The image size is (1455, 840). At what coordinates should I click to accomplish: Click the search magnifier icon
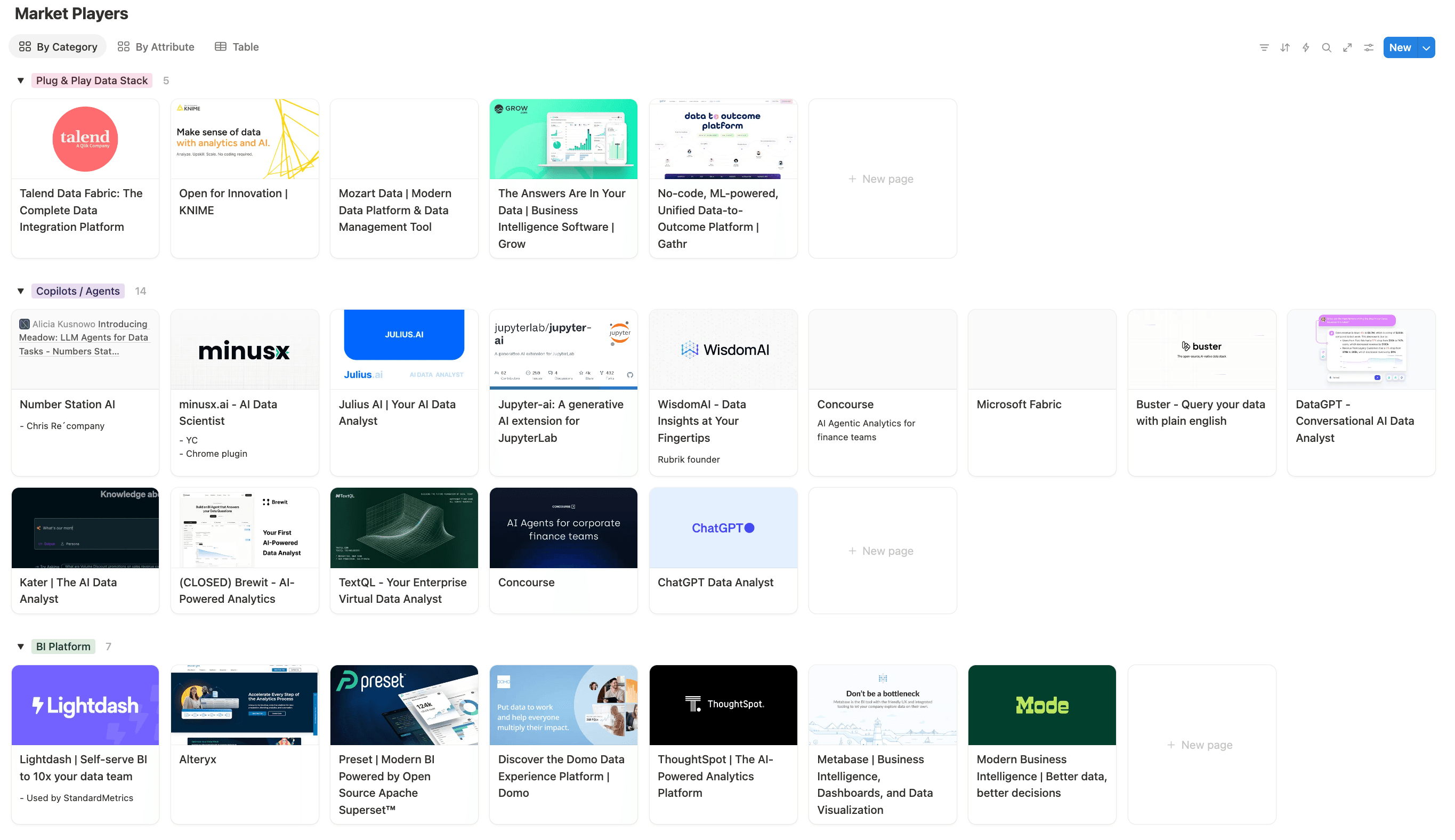pyautogui.click(x=1326, y=47)
